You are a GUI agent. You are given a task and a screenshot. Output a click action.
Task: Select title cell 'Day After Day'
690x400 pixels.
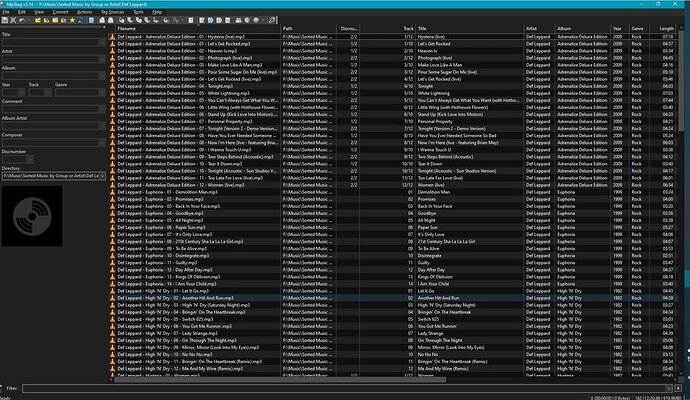tap(431, 270)
